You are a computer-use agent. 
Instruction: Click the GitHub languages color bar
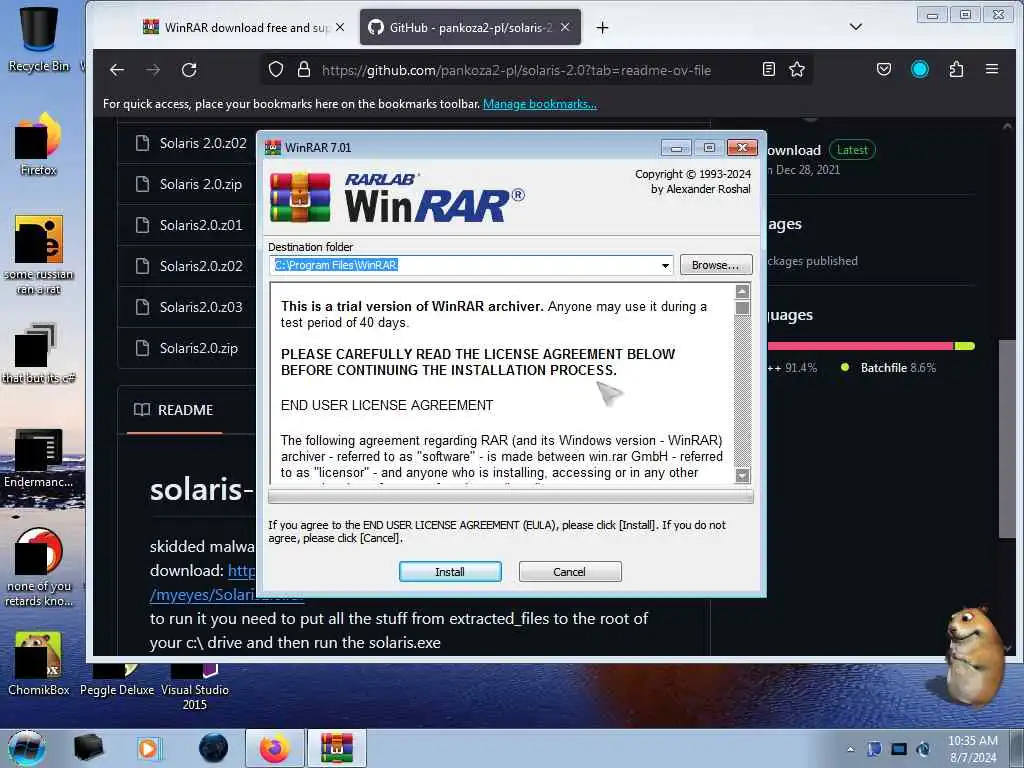coord(871,346)
